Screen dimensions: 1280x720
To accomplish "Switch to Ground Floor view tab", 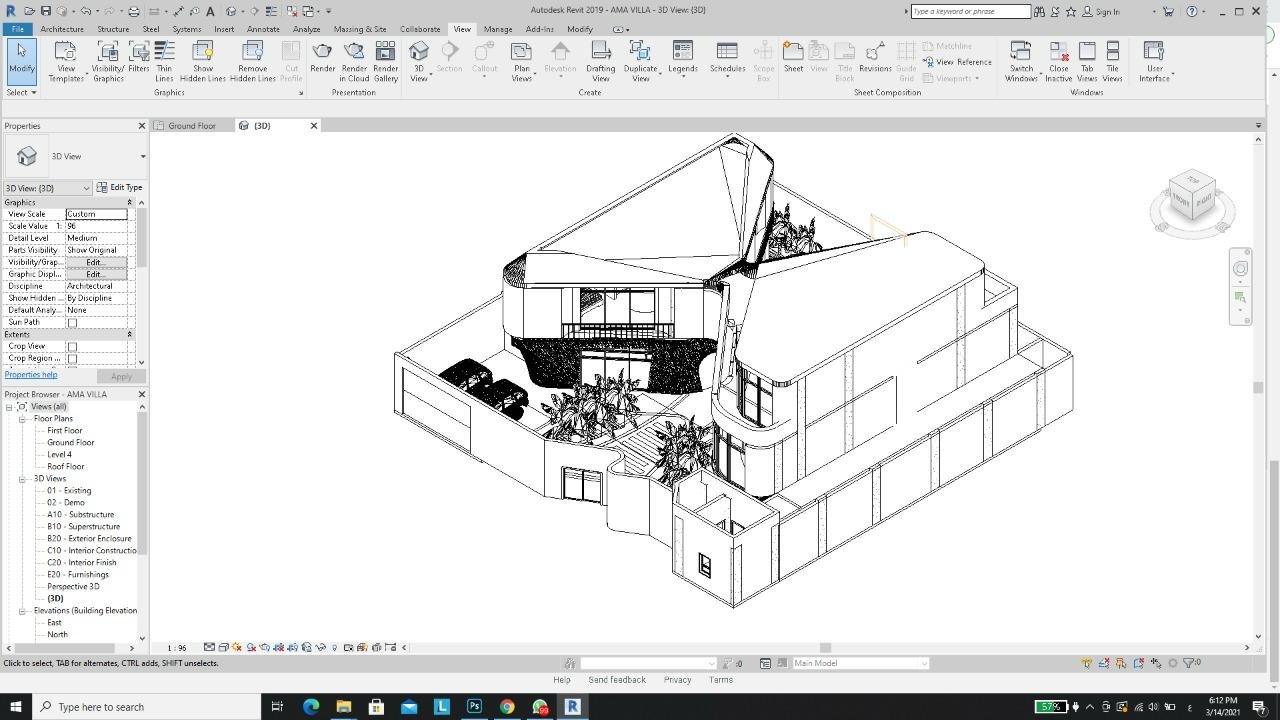I will pos(191,126).
